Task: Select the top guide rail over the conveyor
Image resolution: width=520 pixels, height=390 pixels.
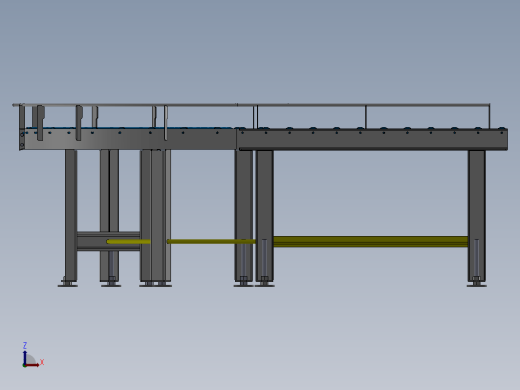Action: [251, 105]
